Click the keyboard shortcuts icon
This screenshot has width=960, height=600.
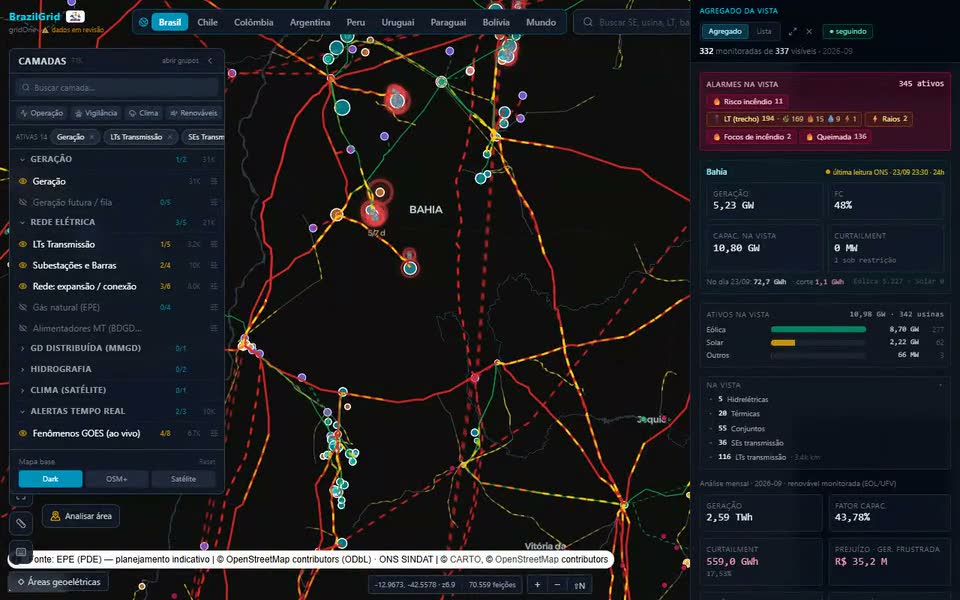point(21,552)
